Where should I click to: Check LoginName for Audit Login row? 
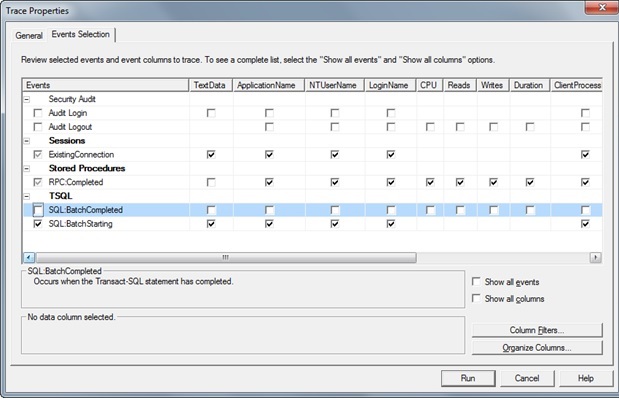click(x=391, y=113)
